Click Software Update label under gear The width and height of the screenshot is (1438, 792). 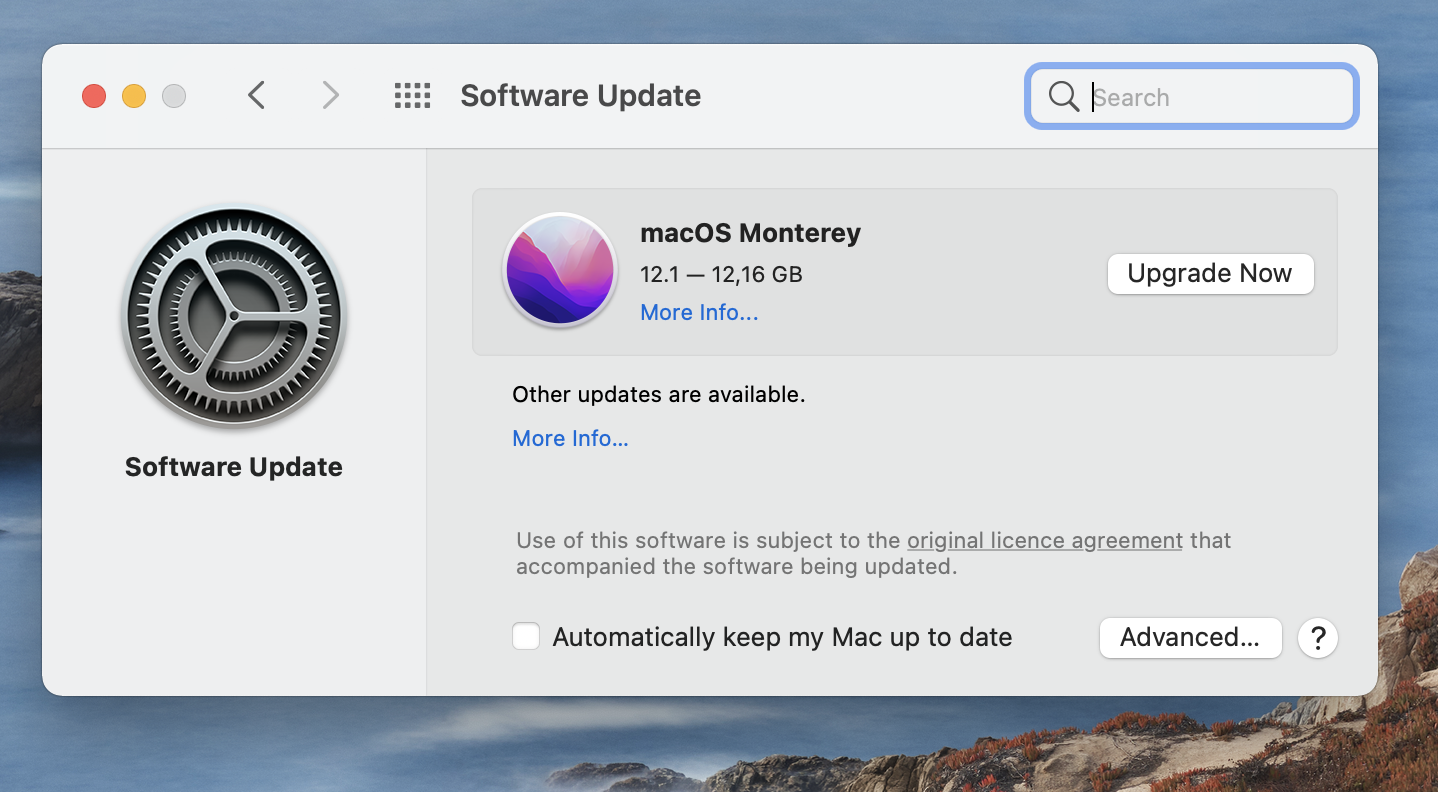(x=234, y=467)
